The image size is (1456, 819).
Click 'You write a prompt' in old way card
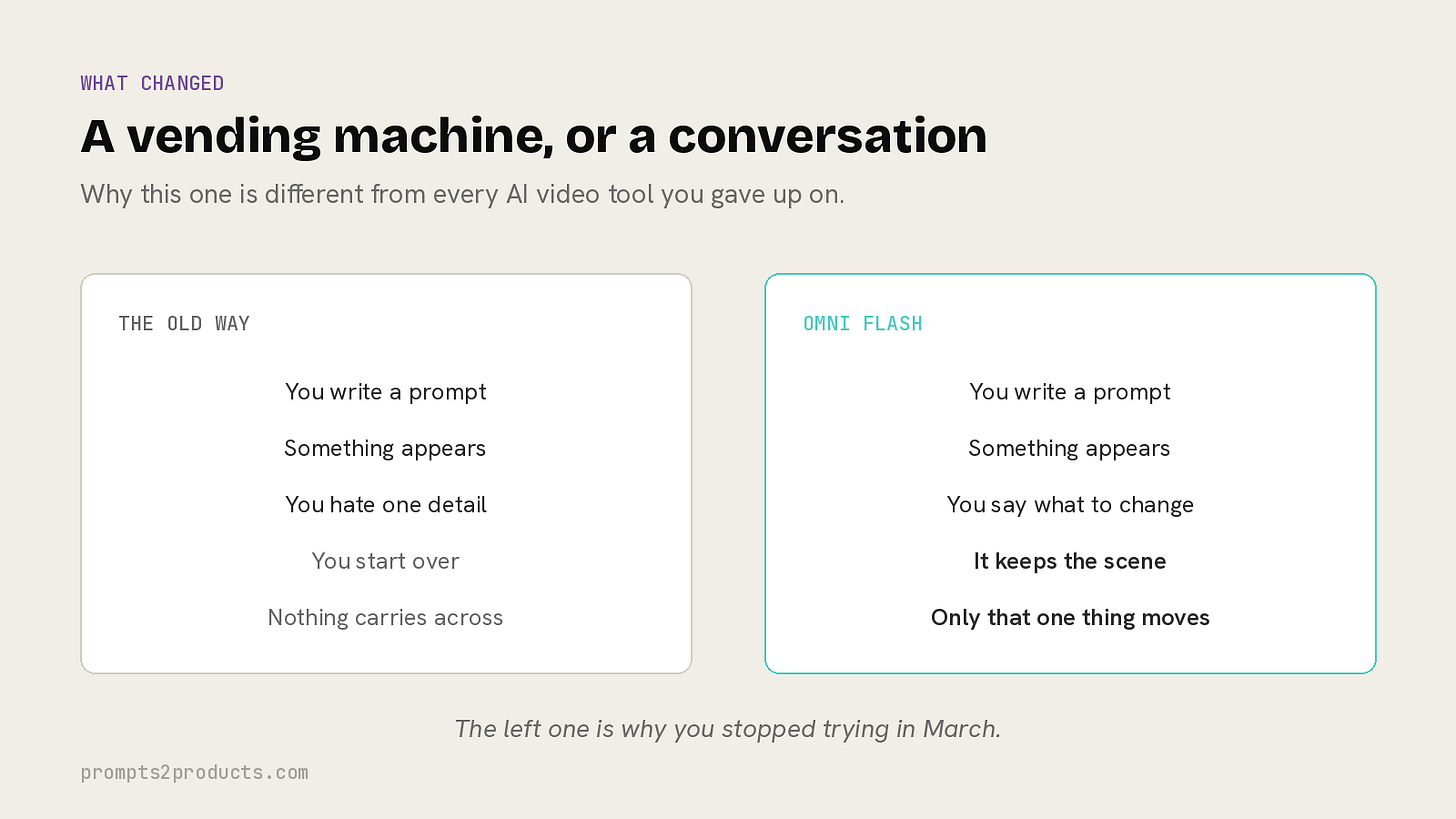[x=386, y=392]
